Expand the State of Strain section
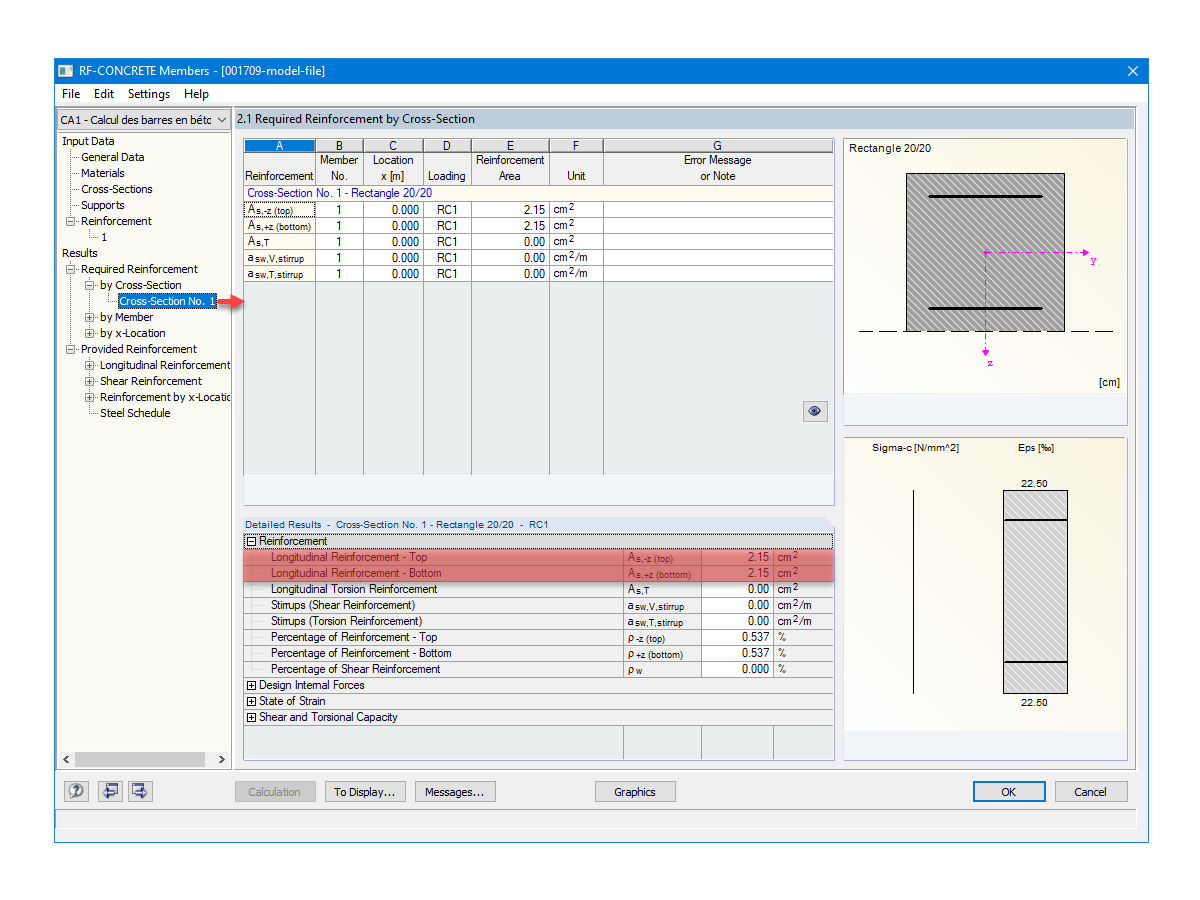Viewport: 1200px width, 900px height. (x=250, y=701)
